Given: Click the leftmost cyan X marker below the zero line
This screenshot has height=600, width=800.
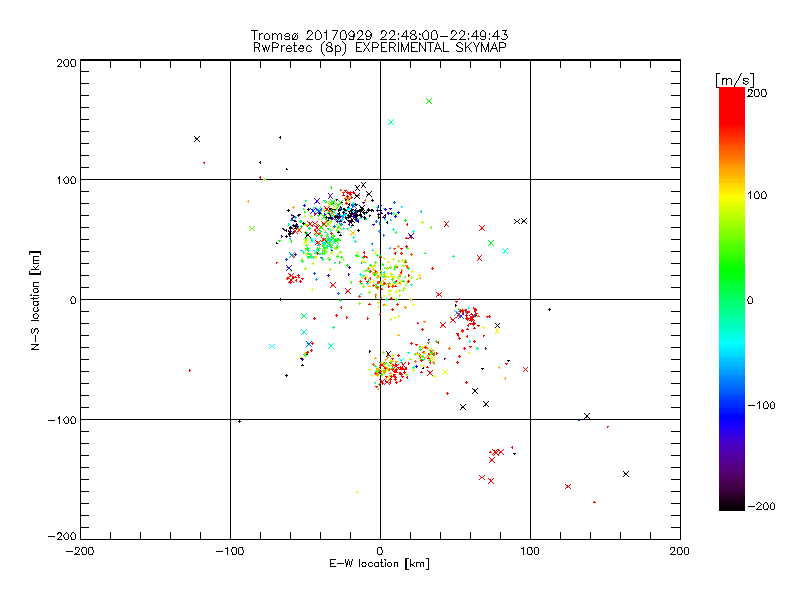Looking at the screenshot, I should 272,346.
